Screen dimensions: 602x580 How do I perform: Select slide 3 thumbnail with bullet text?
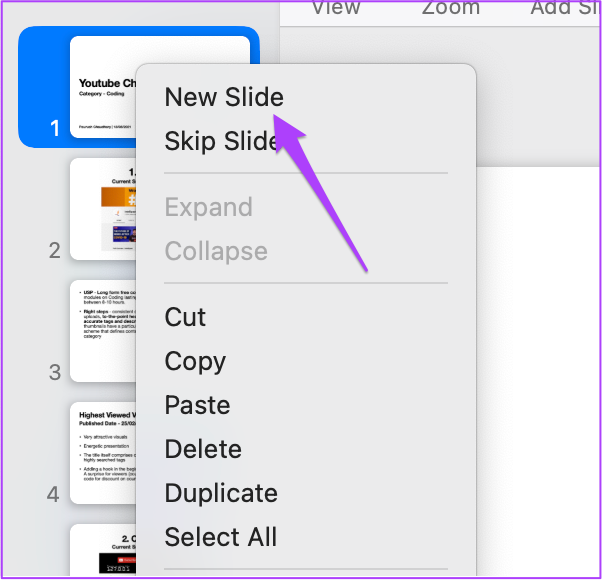(x=103, y=331)
